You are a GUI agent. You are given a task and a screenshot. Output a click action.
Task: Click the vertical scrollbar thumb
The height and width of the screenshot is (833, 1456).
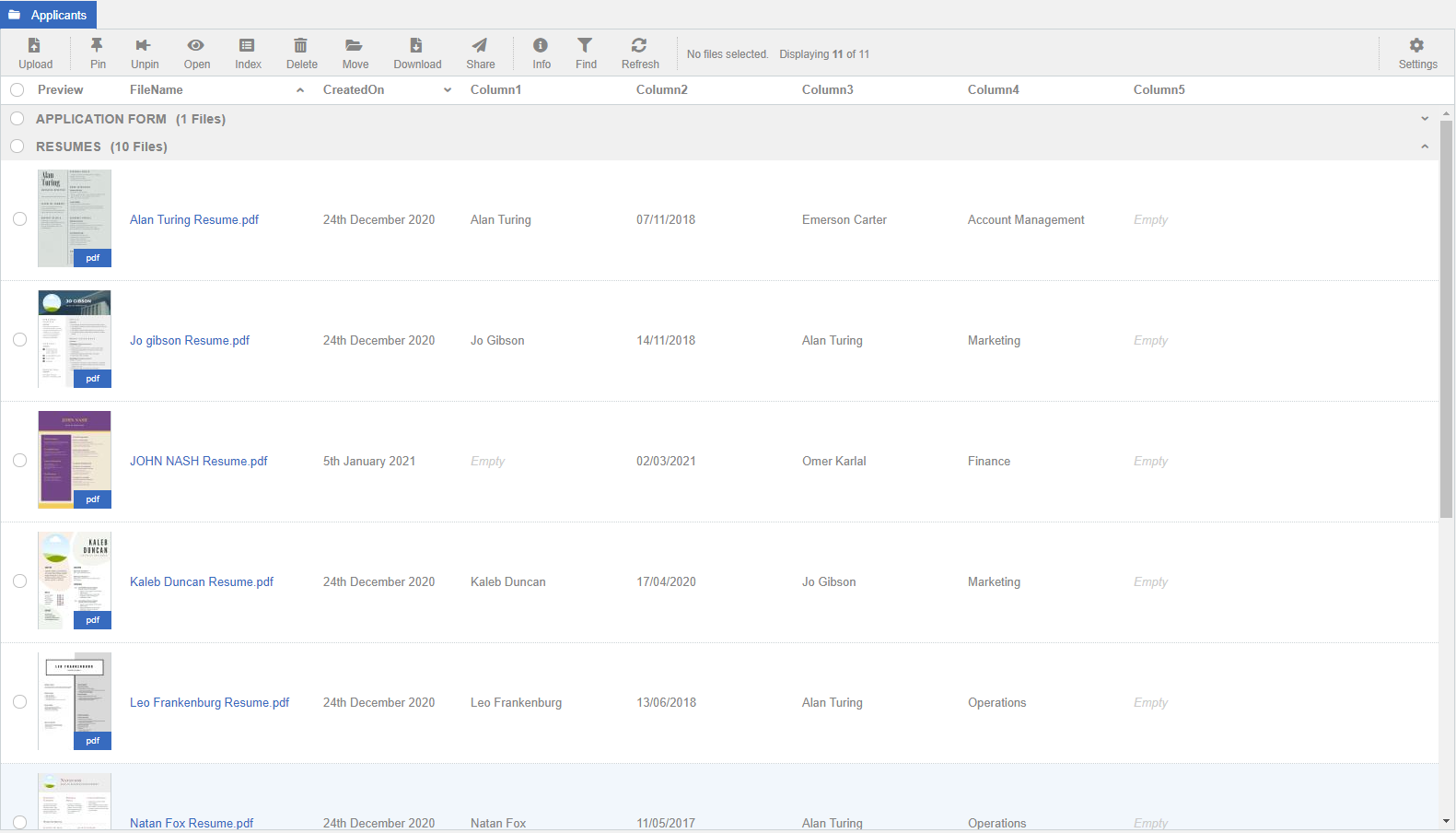click(x=1446, y=319)
